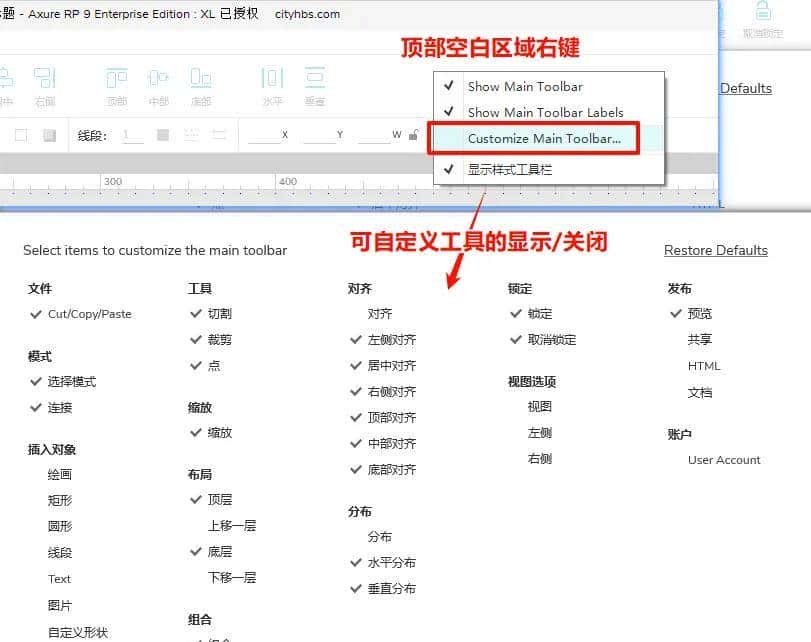Screen dimensions: 811x642
Task: Click the distribute horizontally (水平) icon
Action: 272,79
